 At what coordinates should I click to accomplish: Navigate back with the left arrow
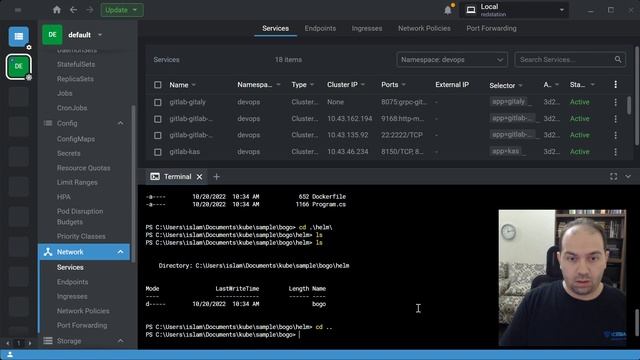click(73, 10)
